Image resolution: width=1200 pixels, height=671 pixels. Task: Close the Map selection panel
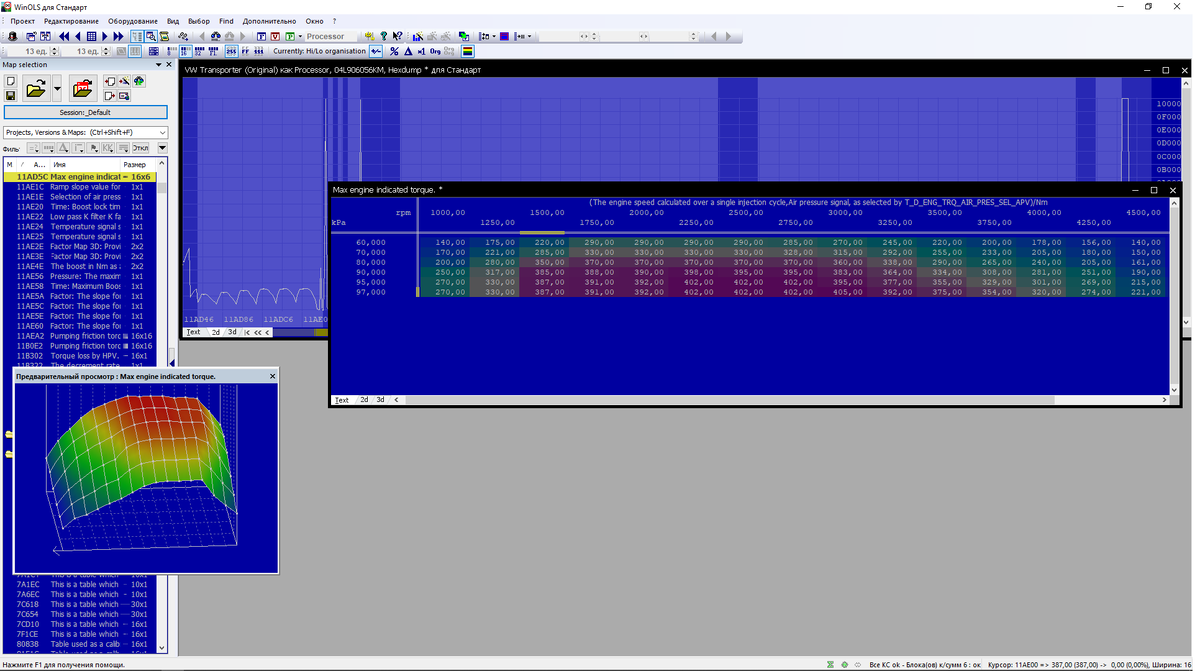169,65
